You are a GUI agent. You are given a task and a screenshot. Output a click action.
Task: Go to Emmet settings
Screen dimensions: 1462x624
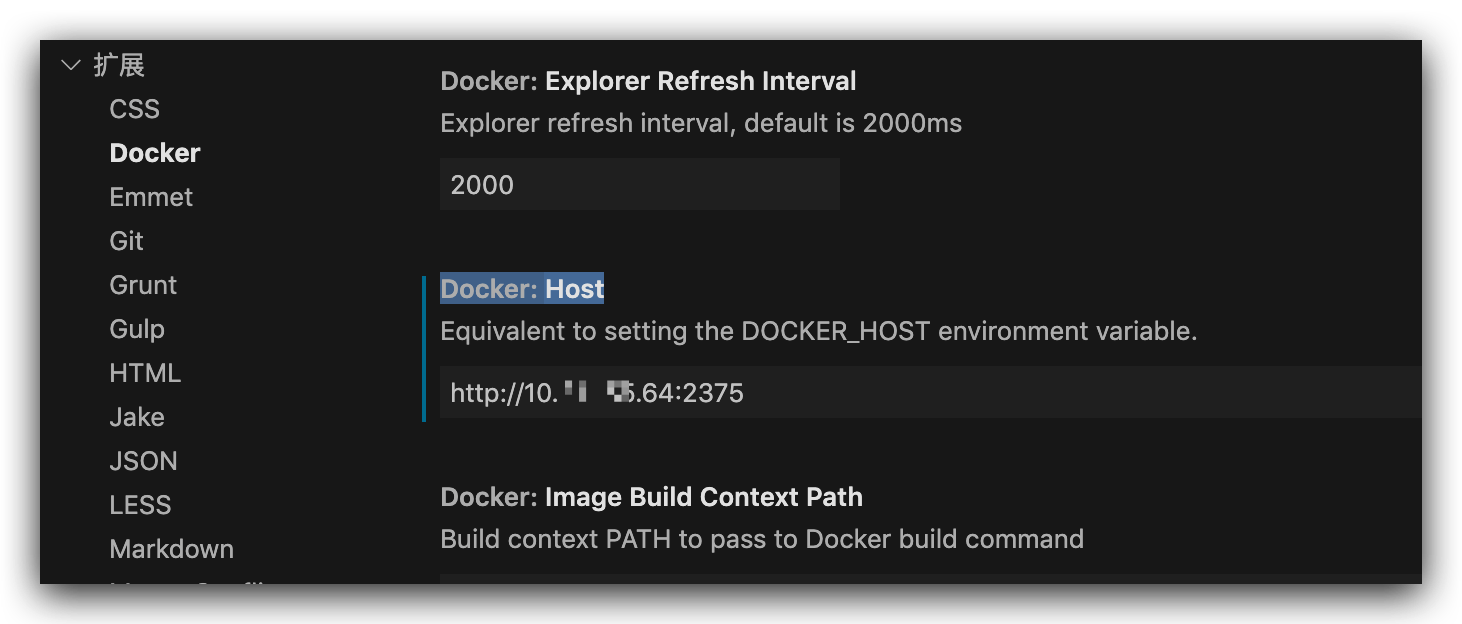tap(151, 197)
